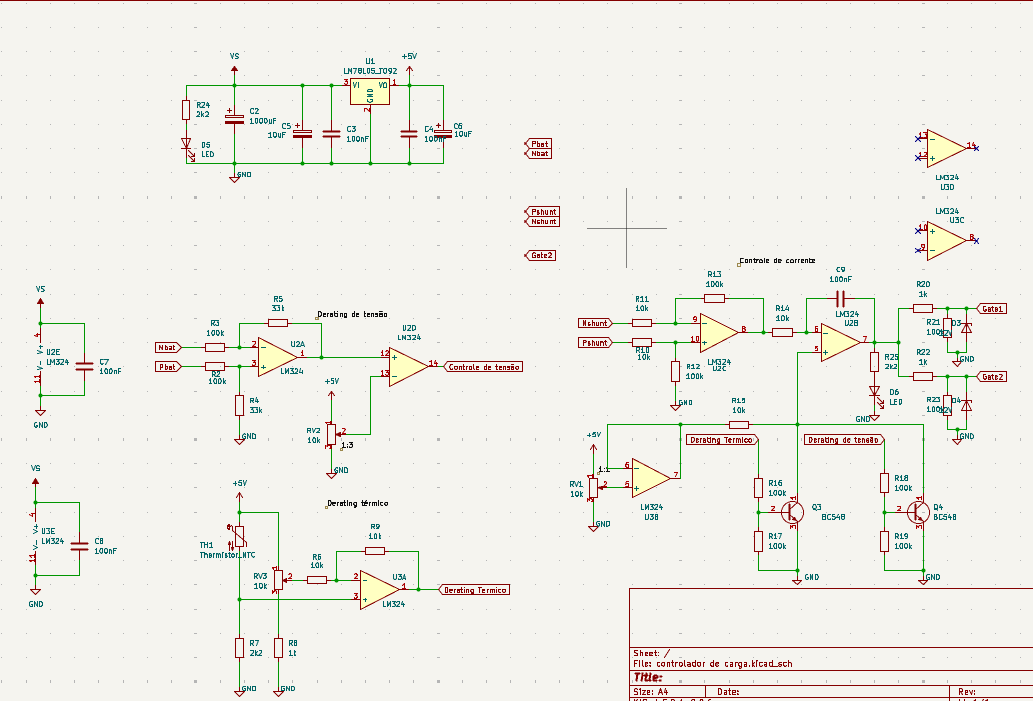The height and width of the screenshot is (701, 1033).
Task: Click the Derating Termico label at U3A output
Action: [474, 590]
